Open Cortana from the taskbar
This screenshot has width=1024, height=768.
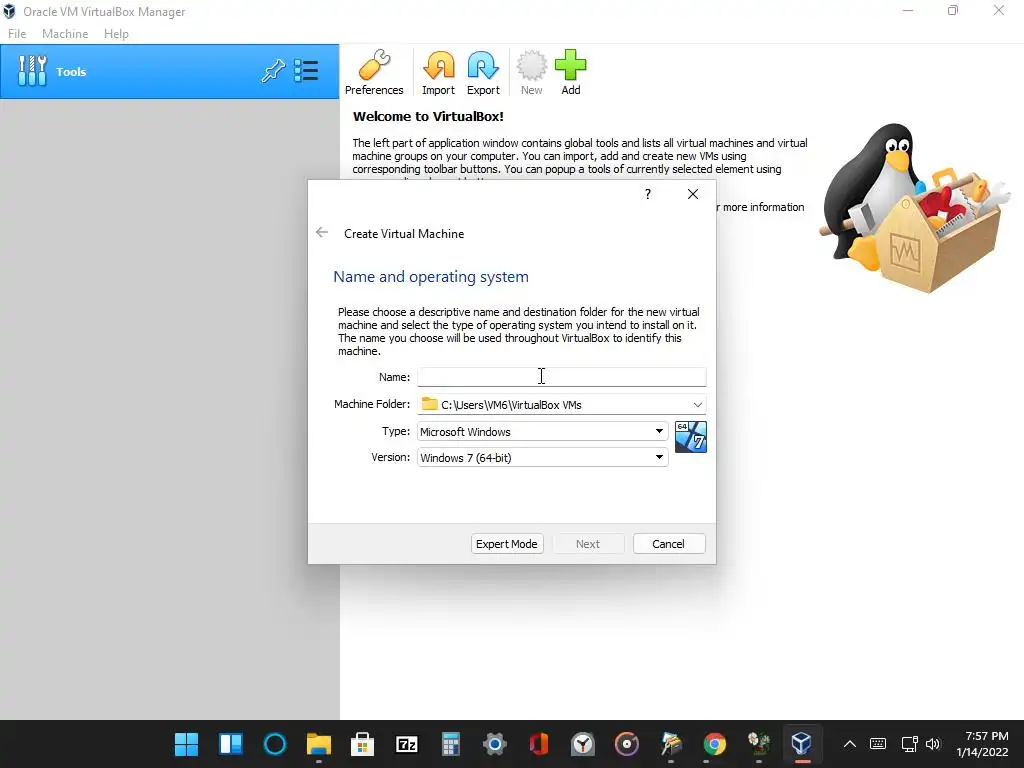point(275,744)
